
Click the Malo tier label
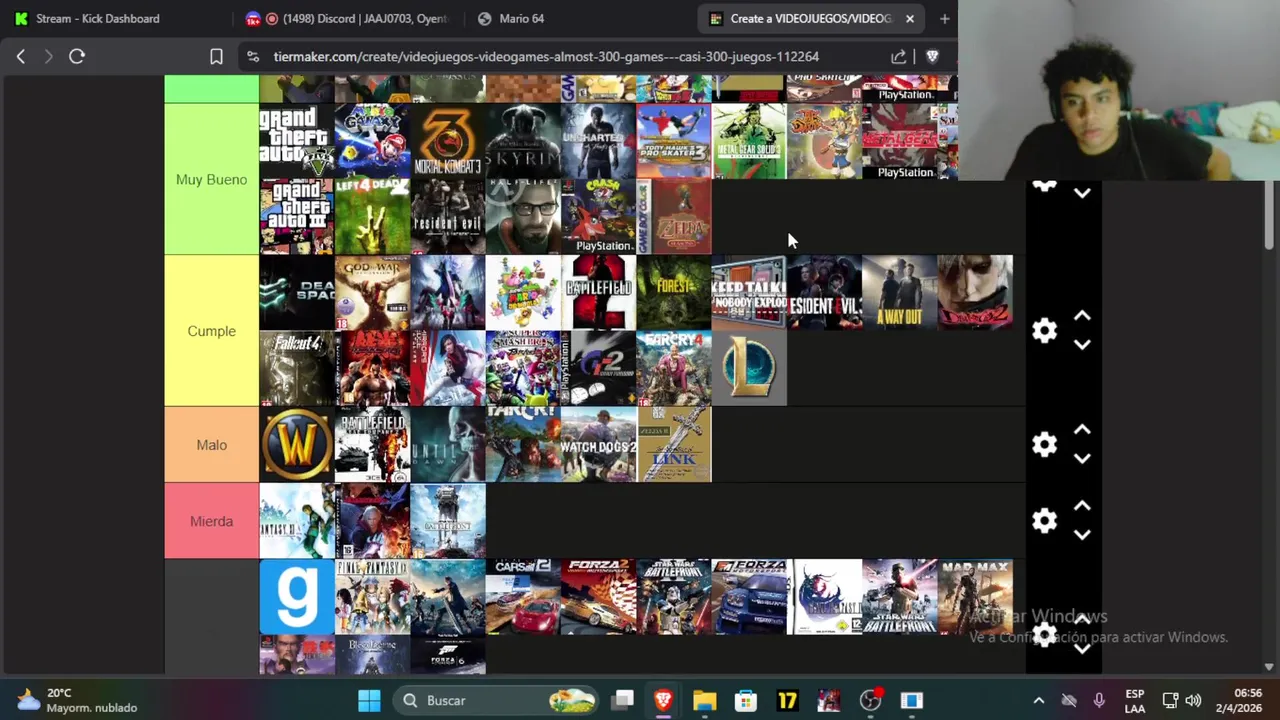211,445
